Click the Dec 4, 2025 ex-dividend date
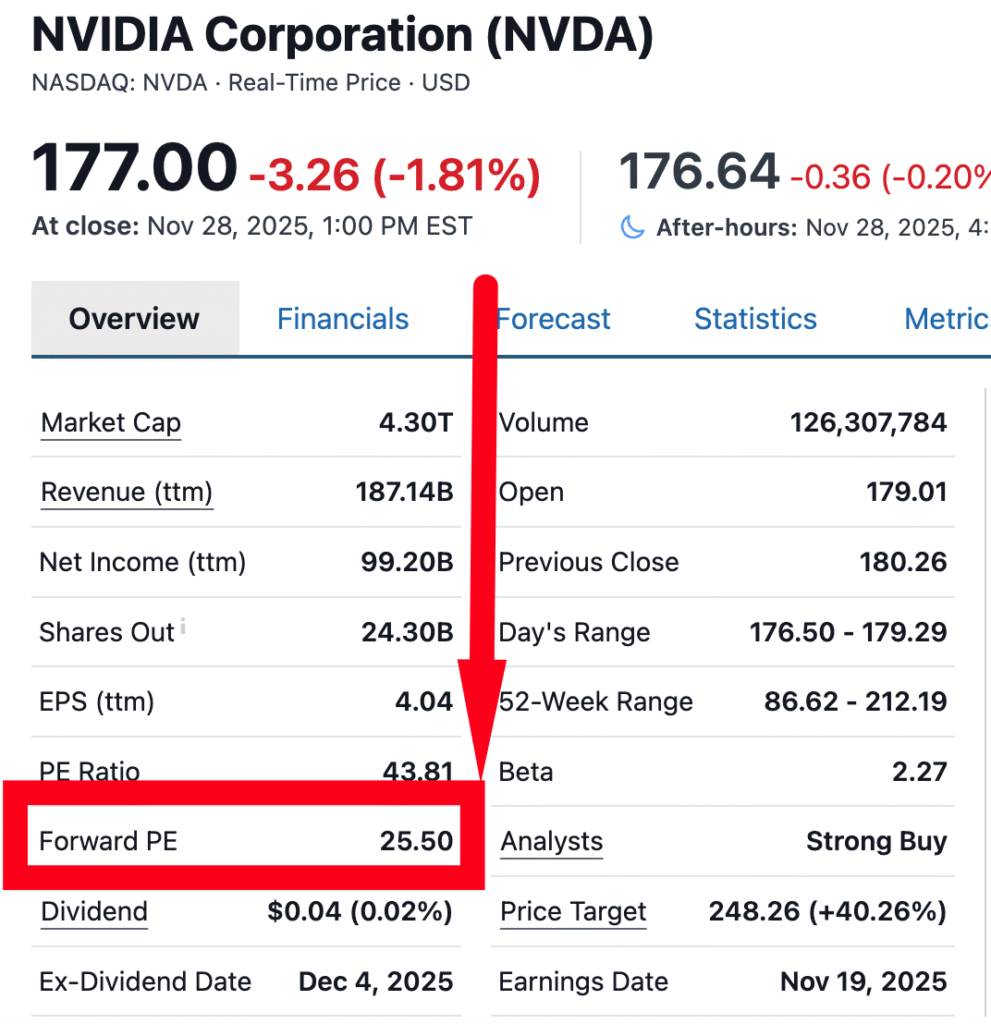This screenshot has height=1024, width=991. (x=376, y=982)
